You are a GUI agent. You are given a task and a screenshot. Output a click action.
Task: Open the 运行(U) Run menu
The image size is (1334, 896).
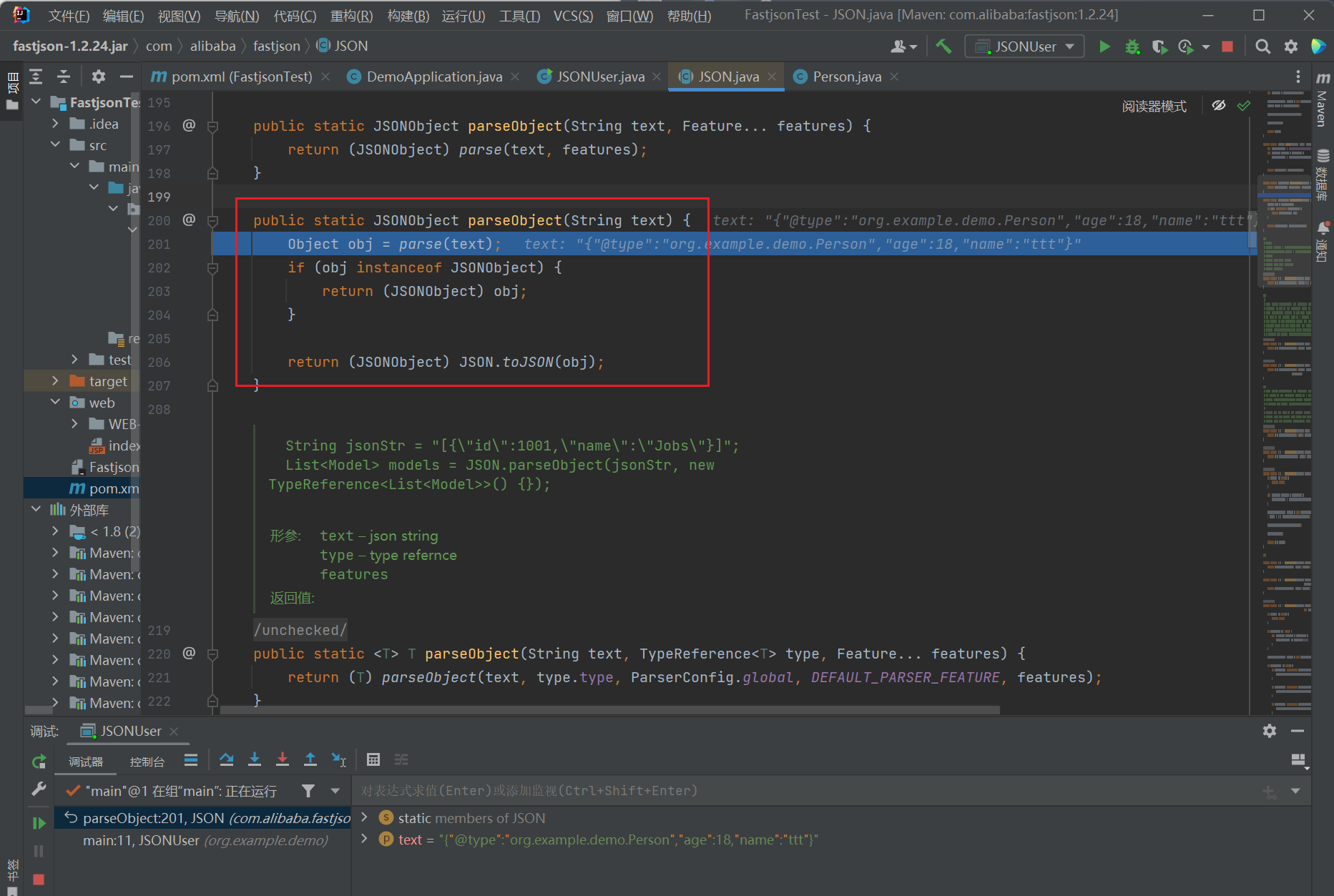coord(463,16)
